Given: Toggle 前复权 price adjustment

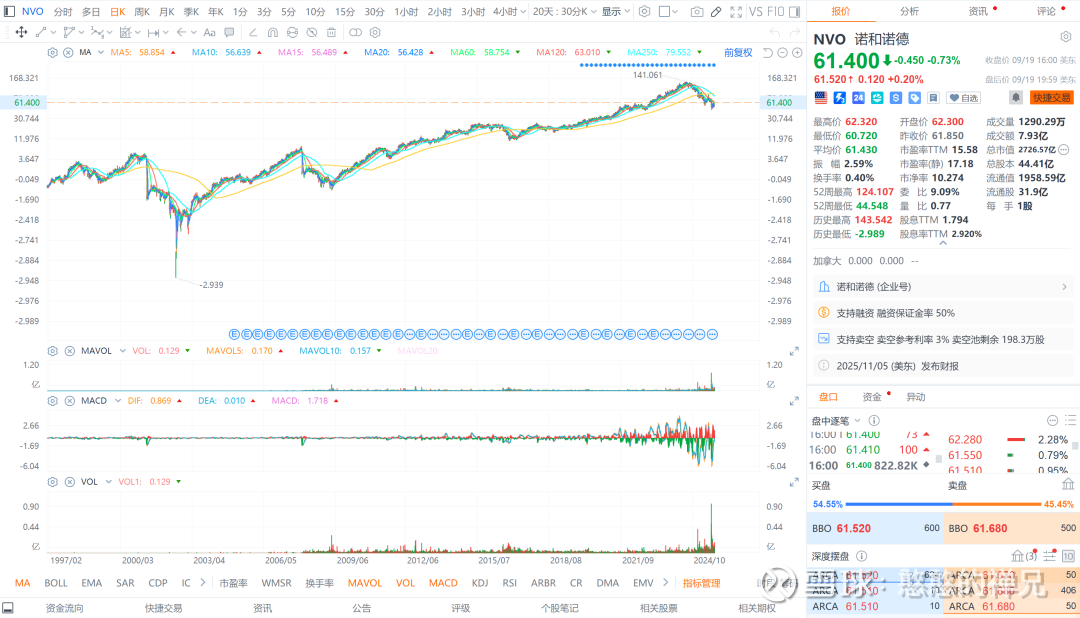Looking at the screenshot, I should click(x=738, y=52).
